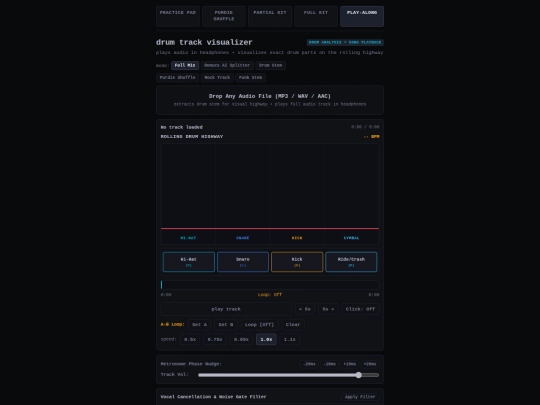Viewport: 540px width, 405px height.
Task: Nudge metronome phase by -20ms
Action: [309, 364]
